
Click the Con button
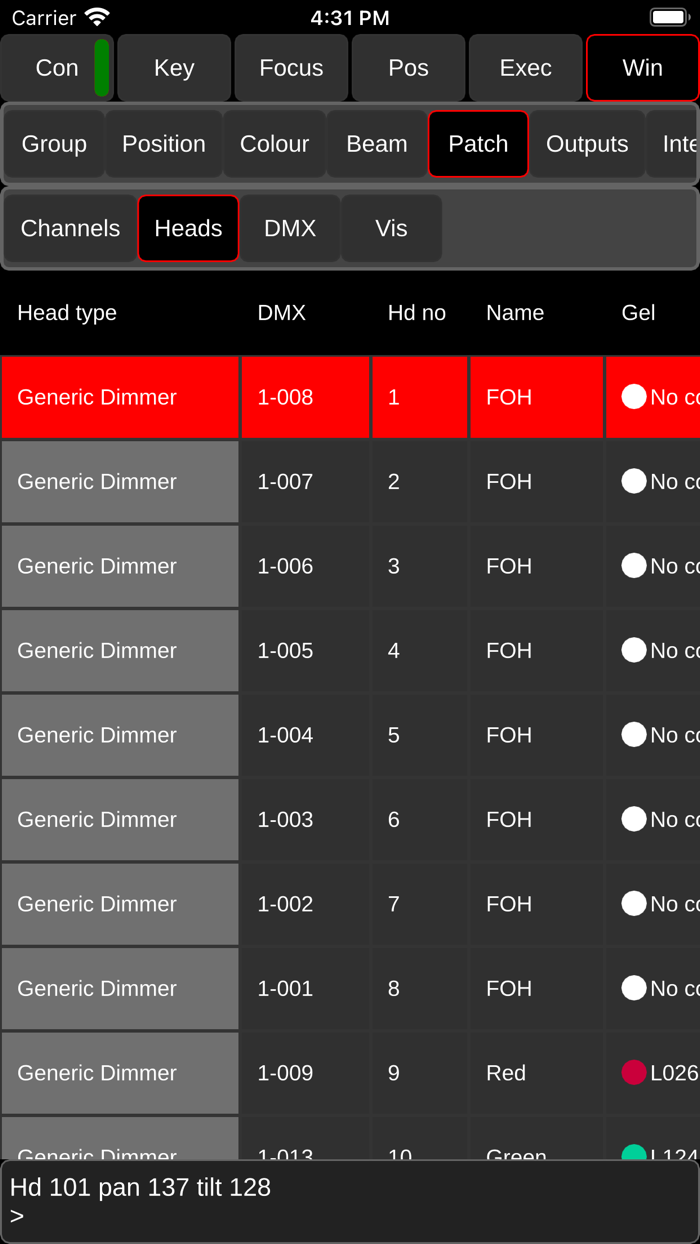[57, 67]
